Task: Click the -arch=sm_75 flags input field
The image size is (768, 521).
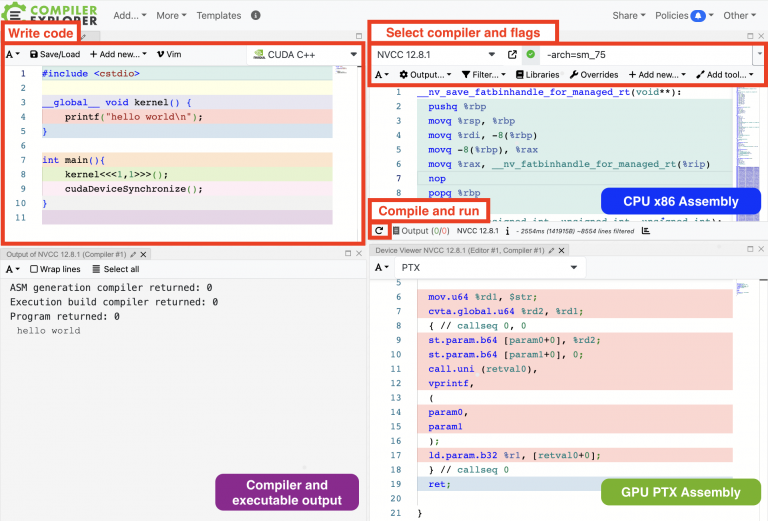Action: point(647,55)
